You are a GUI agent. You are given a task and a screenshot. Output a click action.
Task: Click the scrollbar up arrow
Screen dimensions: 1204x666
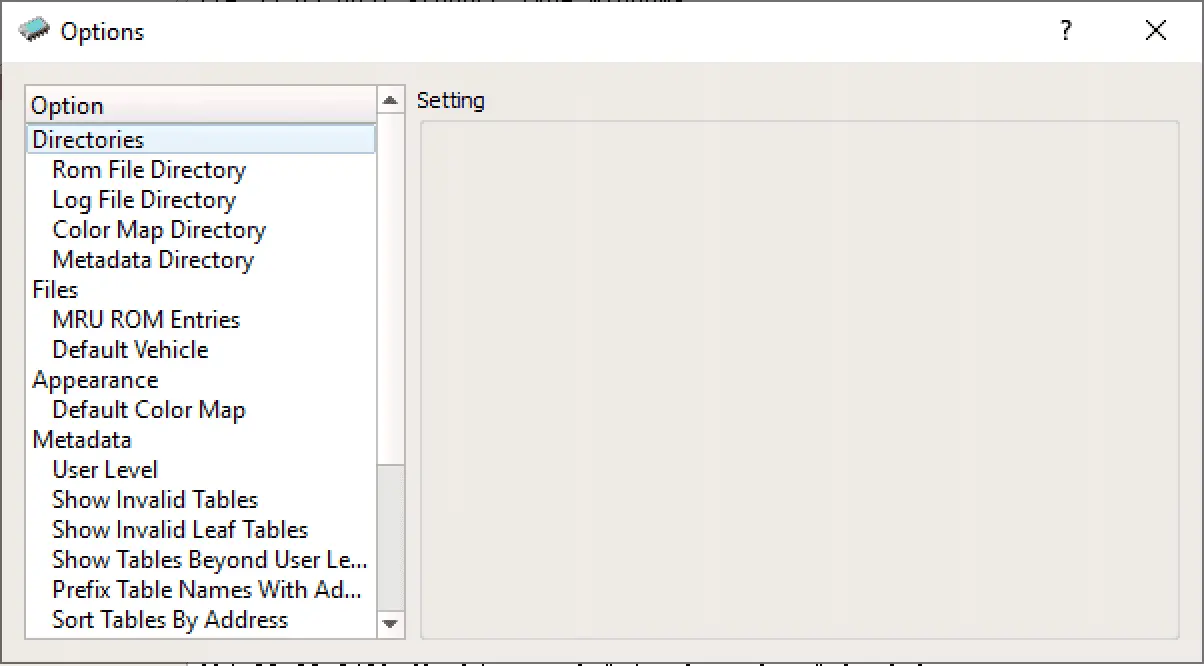391,99
